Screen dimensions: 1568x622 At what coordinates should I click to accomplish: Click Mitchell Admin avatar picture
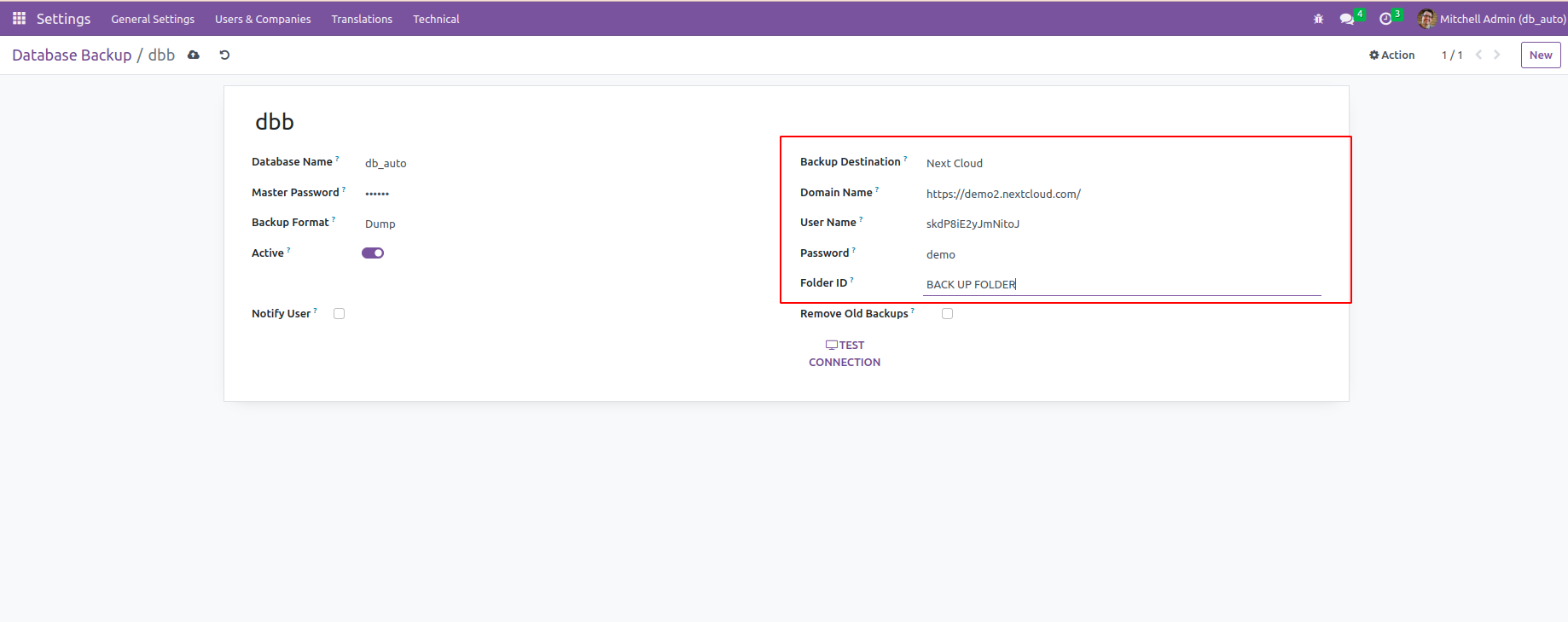click(1426, 19)
